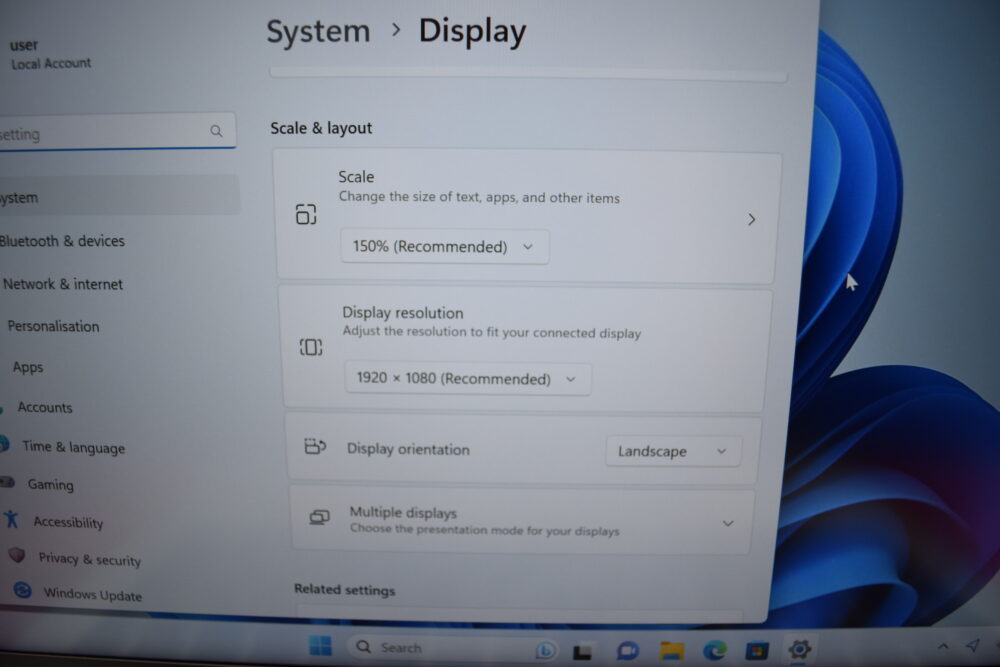1000x667 pixels.
Task: Expand the Multiple displays section
Action: [727, 524]
